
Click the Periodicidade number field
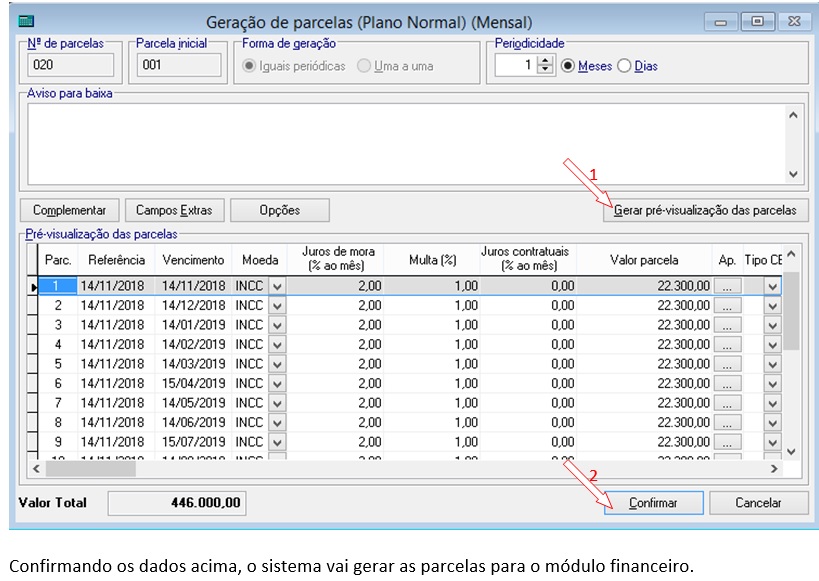[516, 65]
